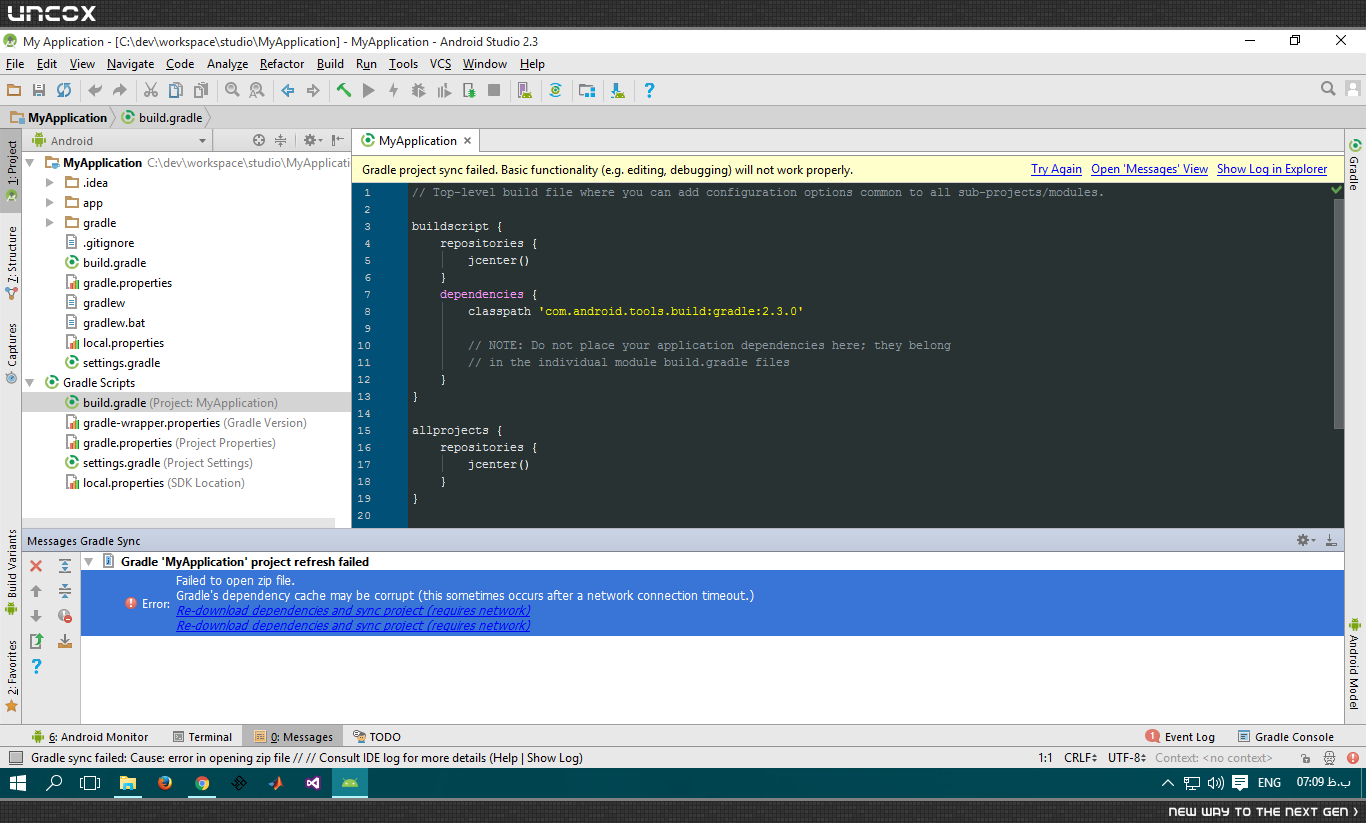Click the Paste clipboard icon
This screenshot has width=1366, height=823.
[200, 90]
